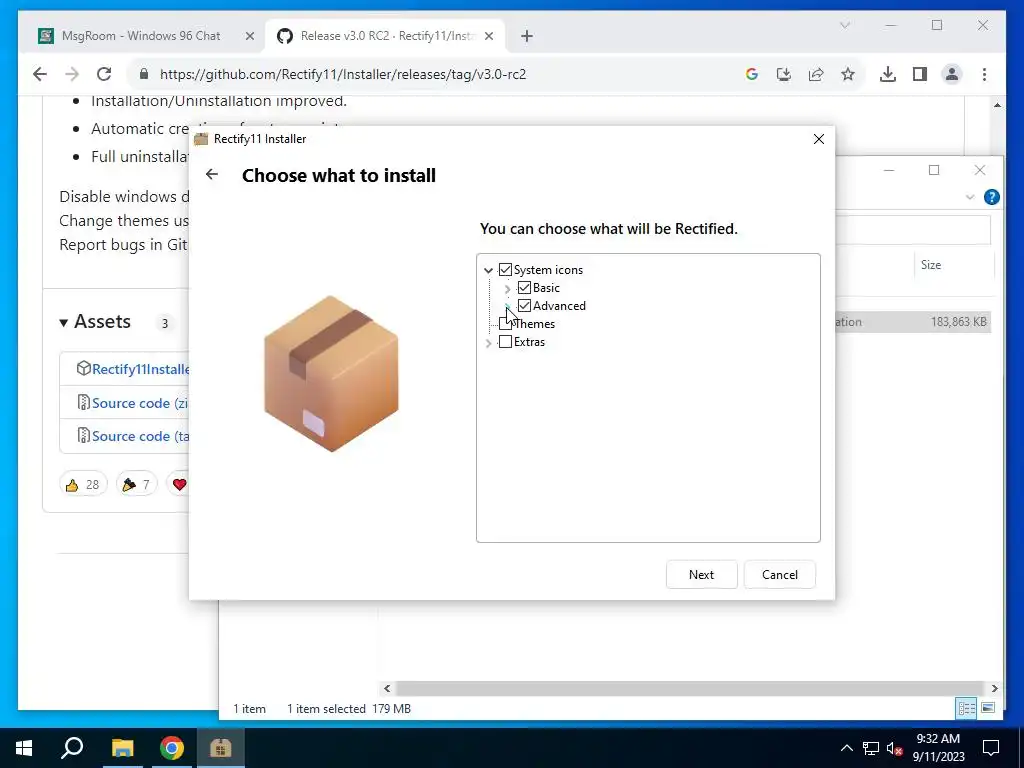This screenshot has height=768, width=1024.
Task: Click the Chrome address bar URL
Action: [x=343, y=74]
